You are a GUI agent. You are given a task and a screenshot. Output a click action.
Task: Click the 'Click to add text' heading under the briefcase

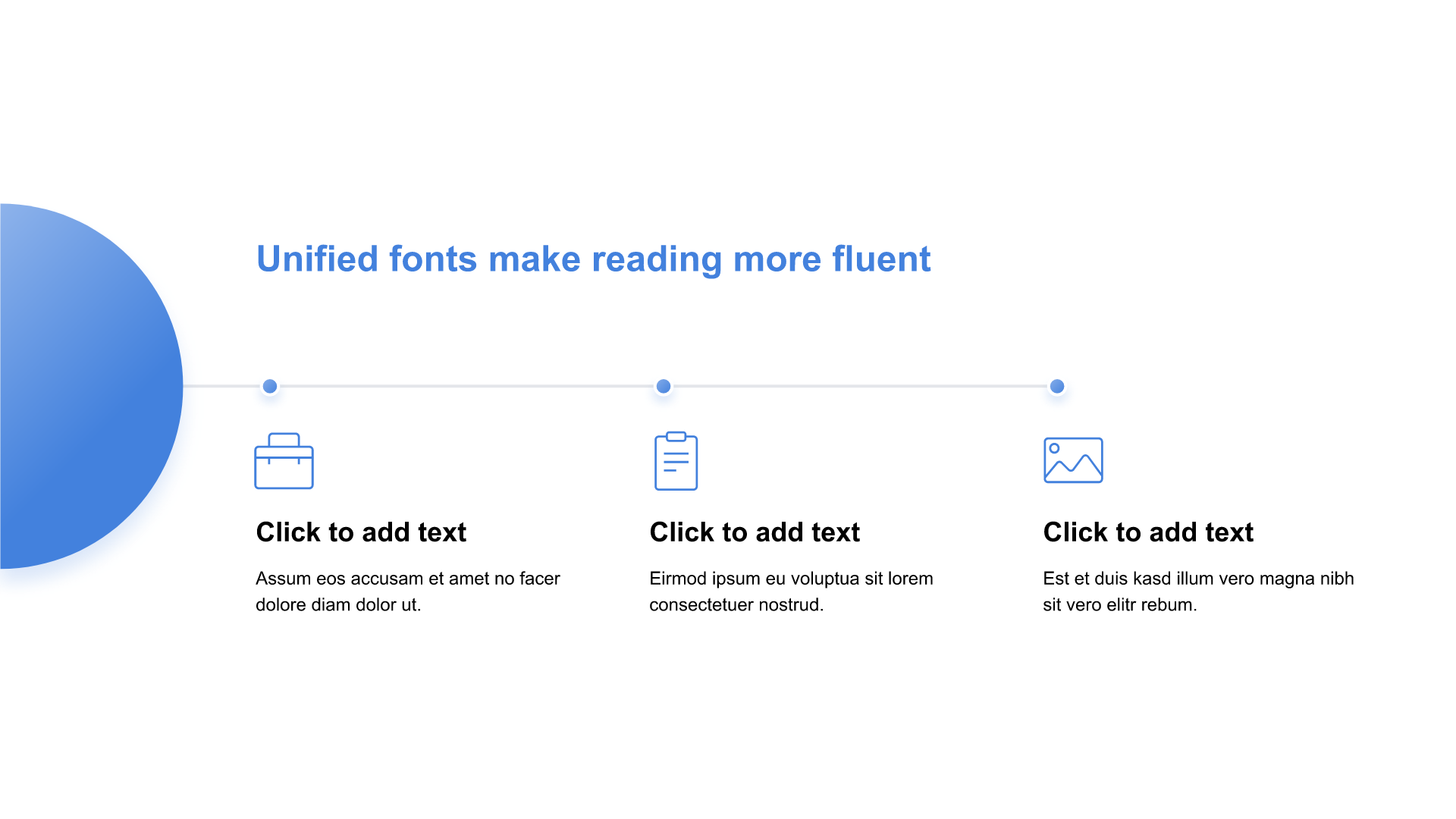(361, 532)
